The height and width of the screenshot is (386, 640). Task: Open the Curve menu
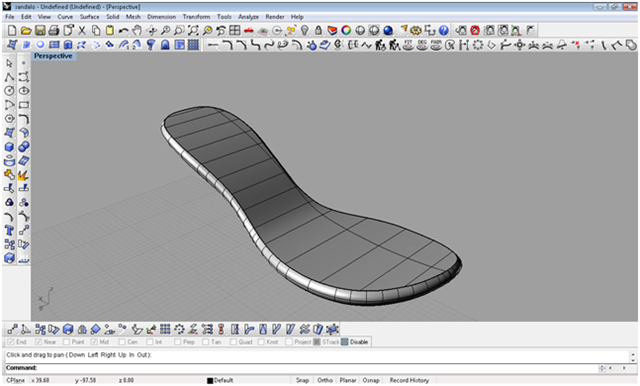pos(65,17)
